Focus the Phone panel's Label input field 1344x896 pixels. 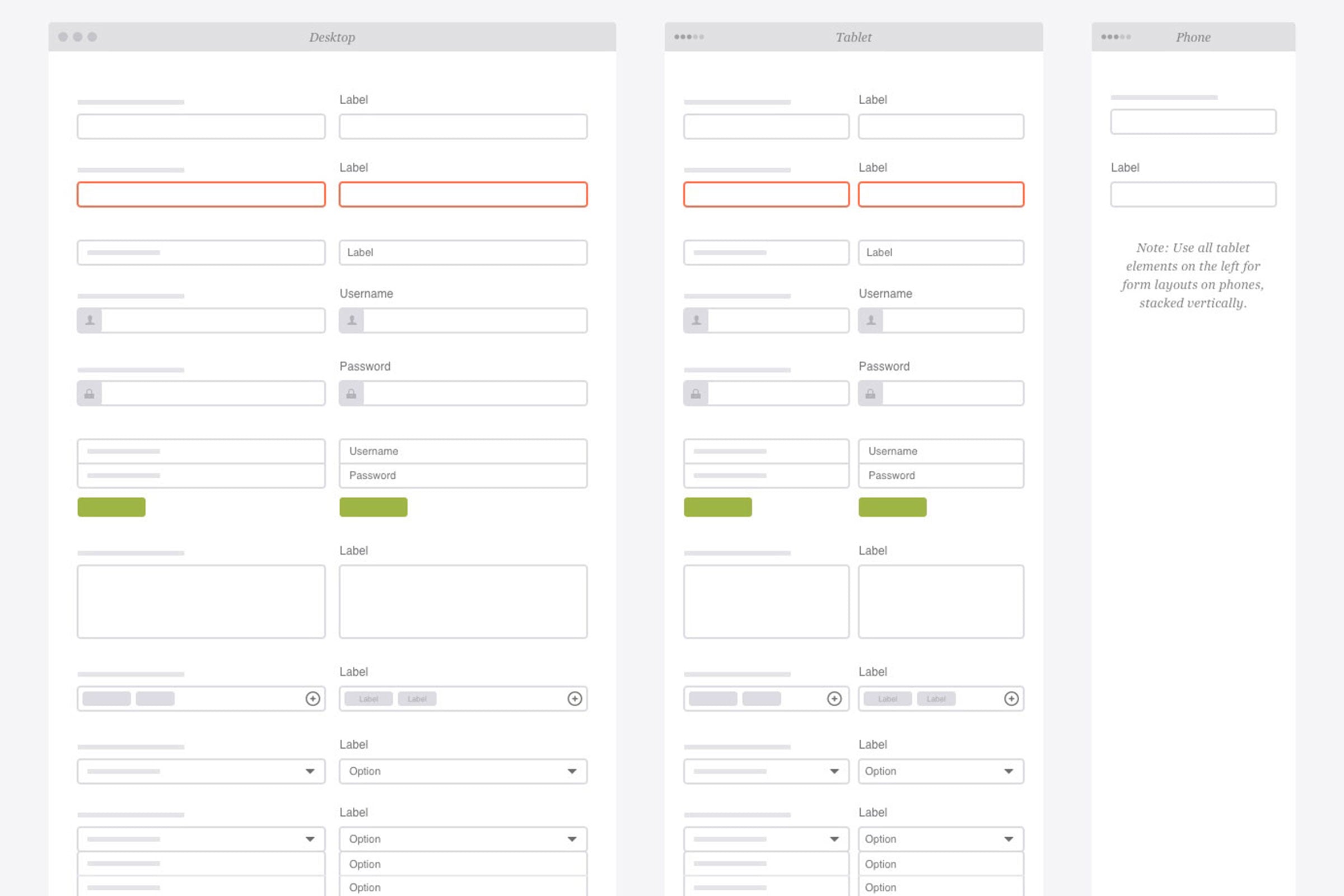point(1193,195)
